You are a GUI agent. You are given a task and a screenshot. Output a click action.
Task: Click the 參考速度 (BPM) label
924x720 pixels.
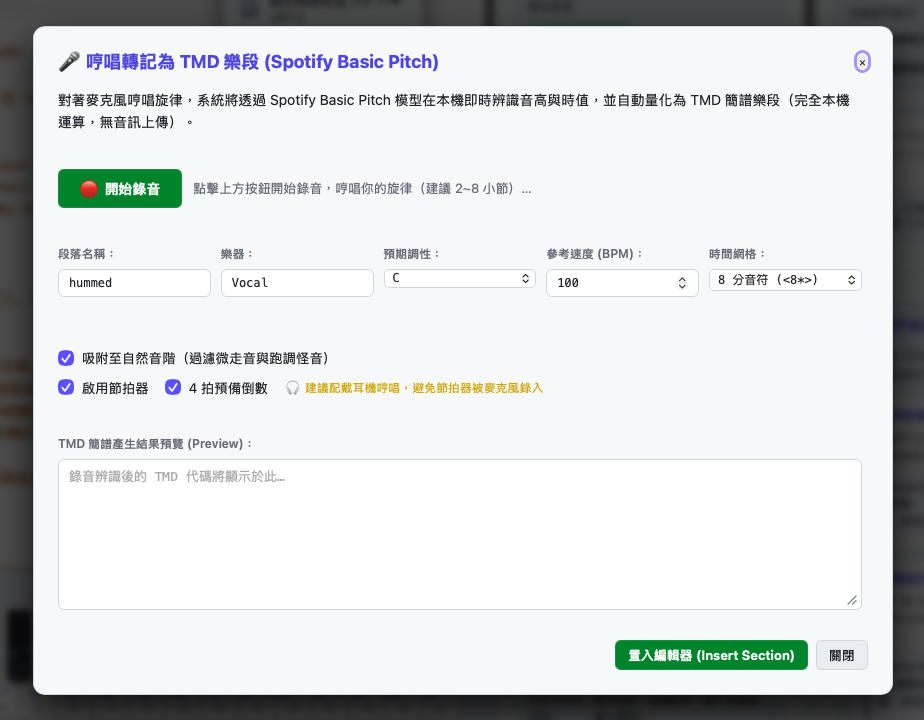pyautogui.click(x=594, y=254)
